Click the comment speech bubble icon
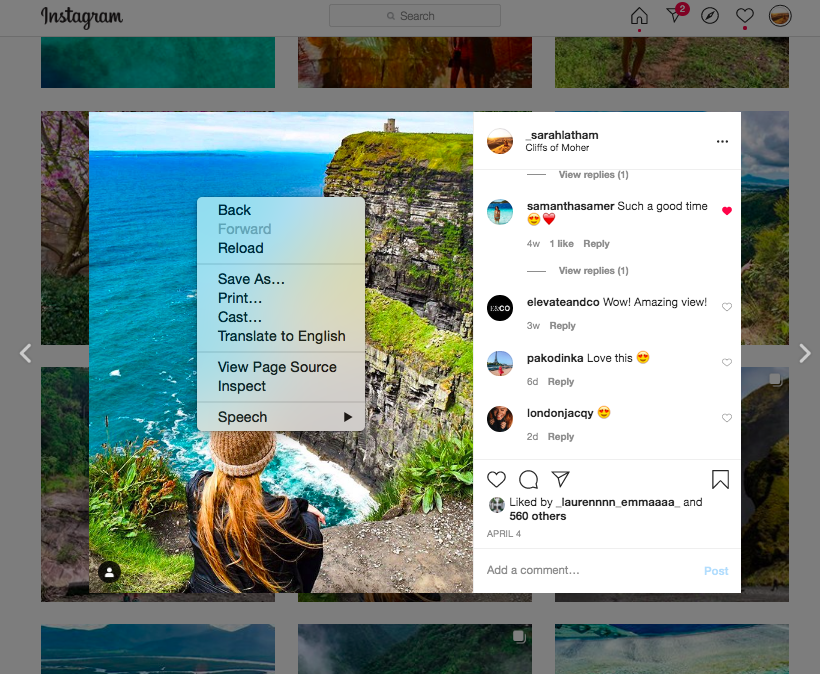 coord(529,480)
